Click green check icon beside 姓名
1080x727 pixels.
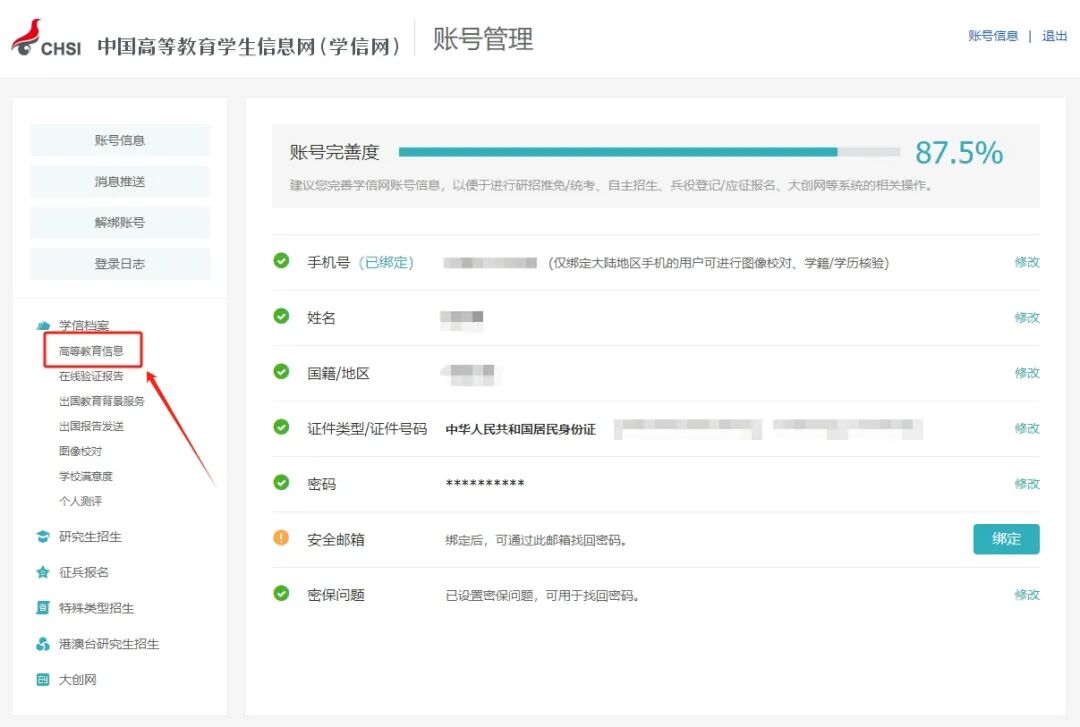[x=281, y=316]
